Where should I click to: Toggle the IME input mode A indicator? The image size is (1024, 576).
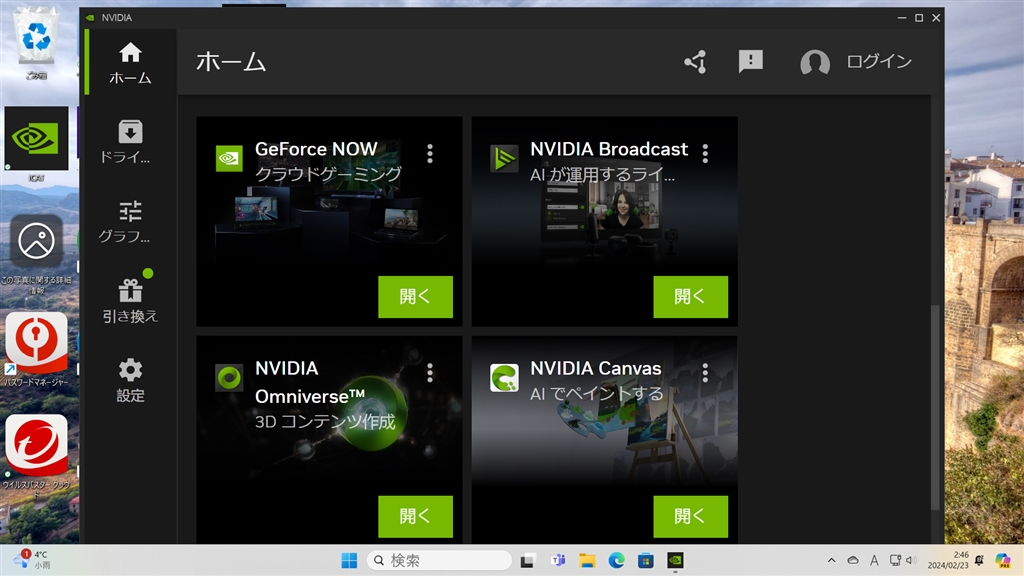(x=874, y=560)
